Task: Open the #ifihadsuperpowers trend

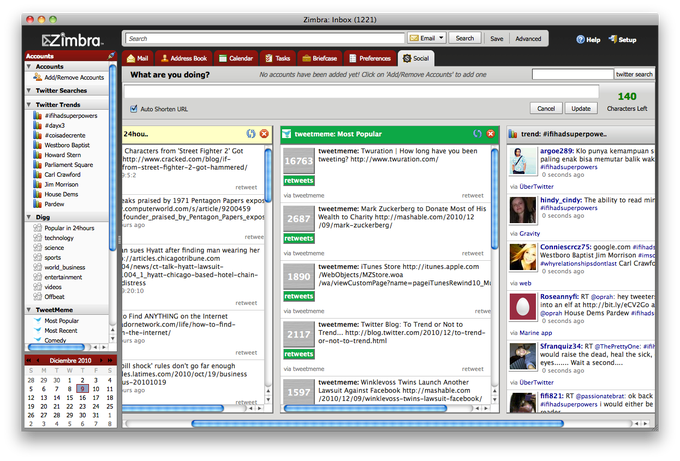Action: (x=71, y=116)
